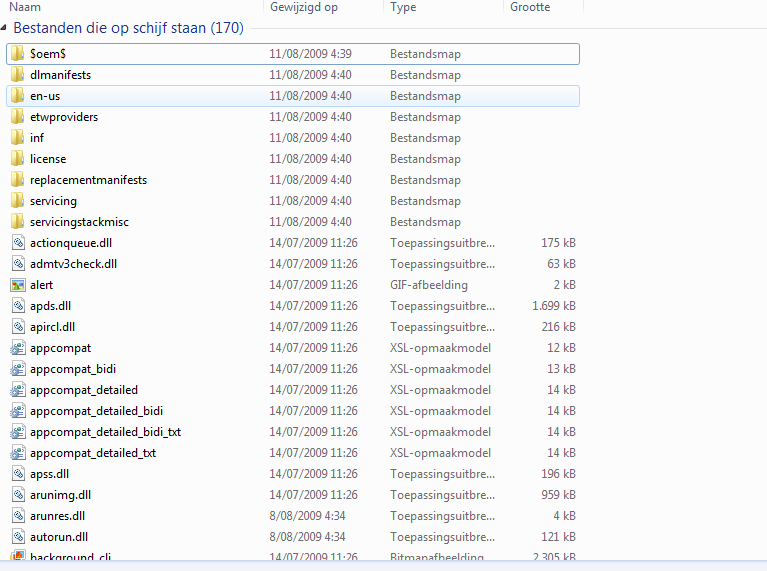Select the file name 'etwproviders'
This screenshot has width=767, height=571.
coord(64,117)
